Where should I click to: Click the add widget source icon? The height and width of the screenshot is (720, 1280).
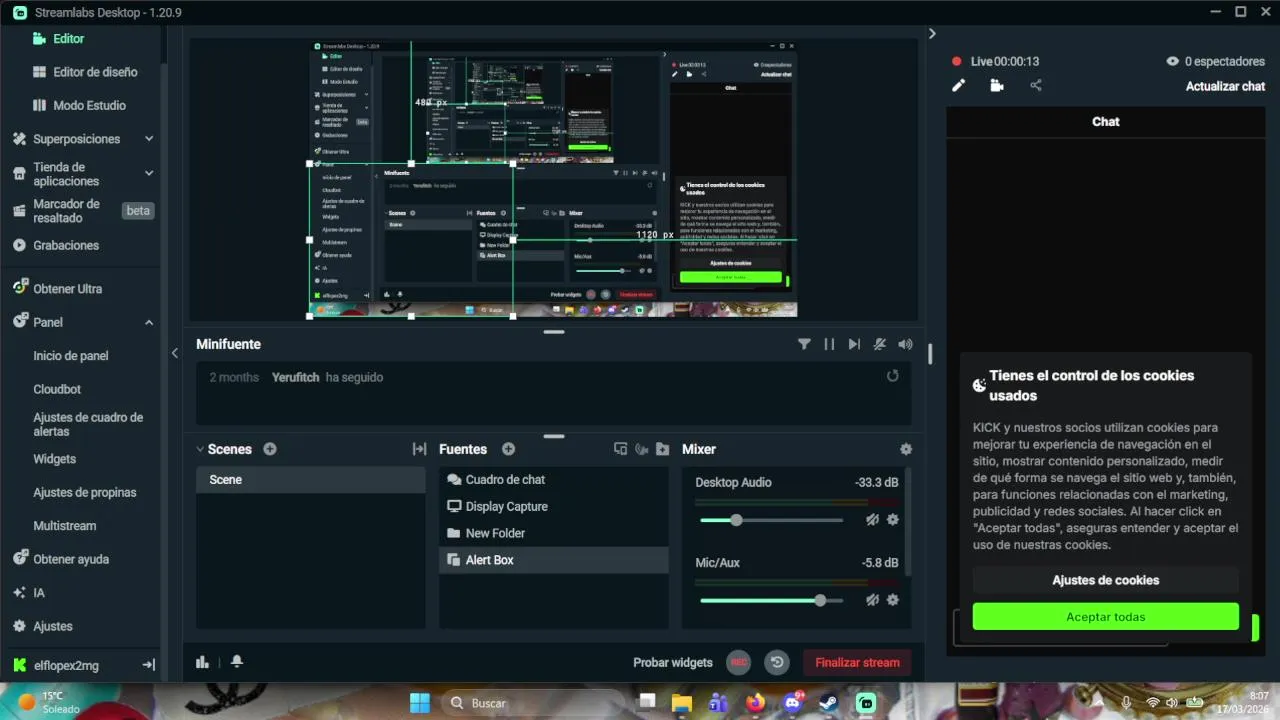(x=620, y=449)
